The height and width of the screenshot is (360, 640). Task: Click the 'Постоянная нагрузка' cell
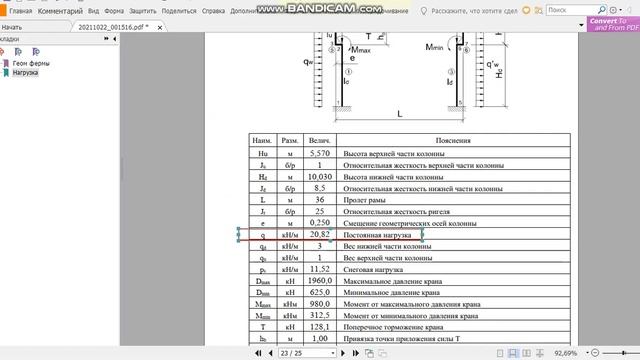(453, 235)
